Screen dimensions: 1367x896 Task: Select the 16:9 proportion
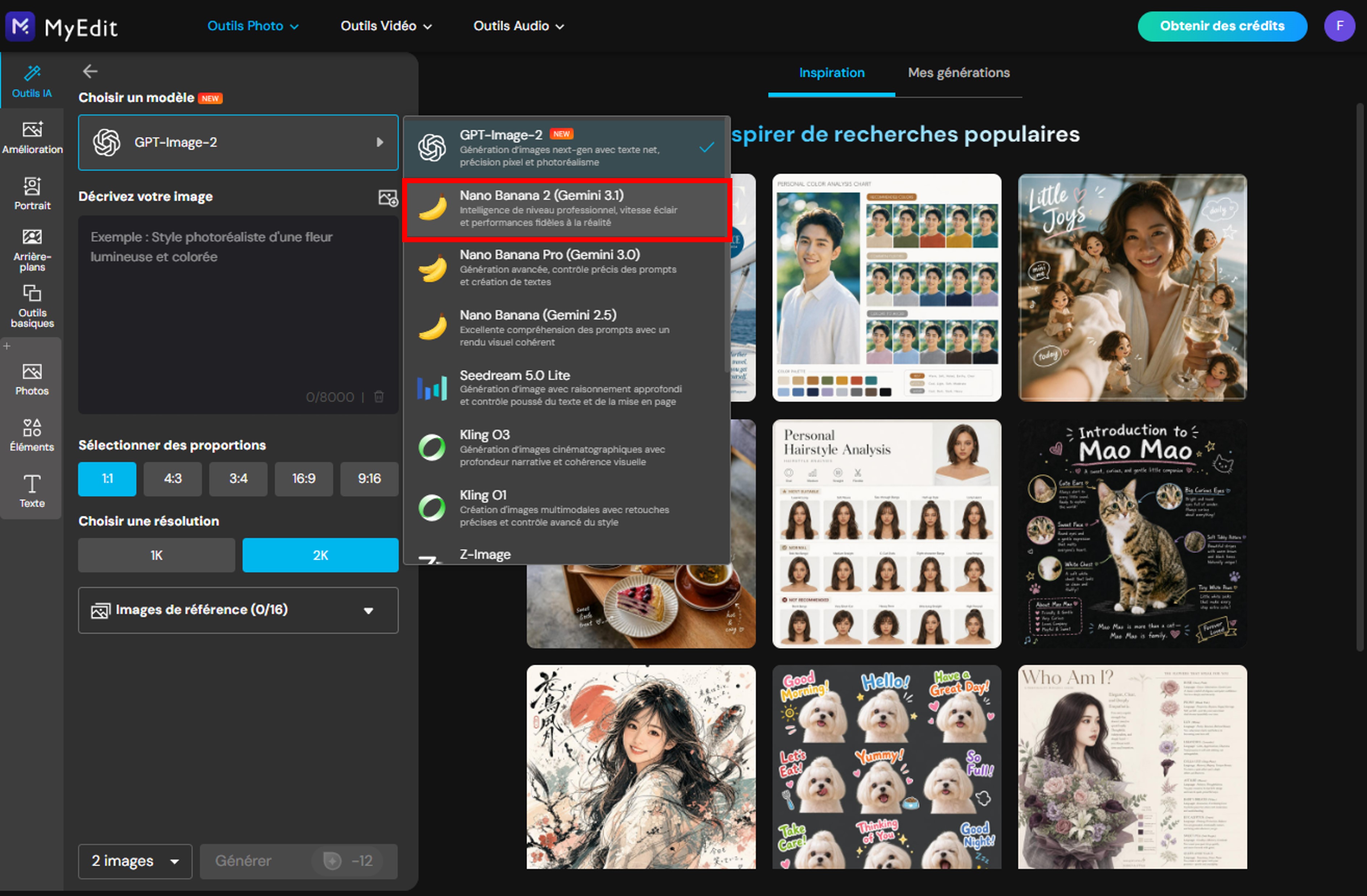coord(304,479)
